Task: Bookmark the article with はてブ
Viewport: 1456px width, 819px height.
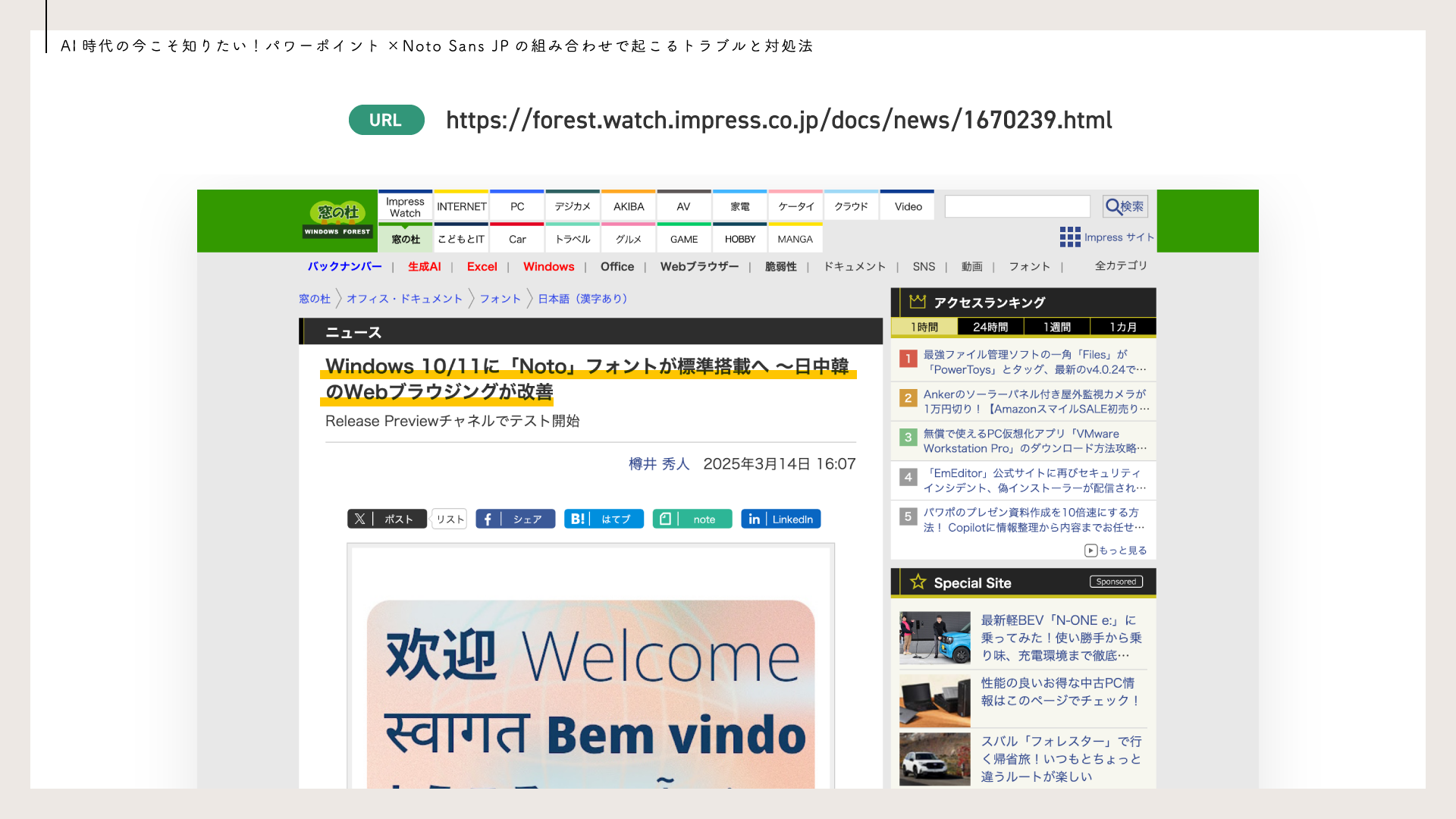Action: (603, 519)
